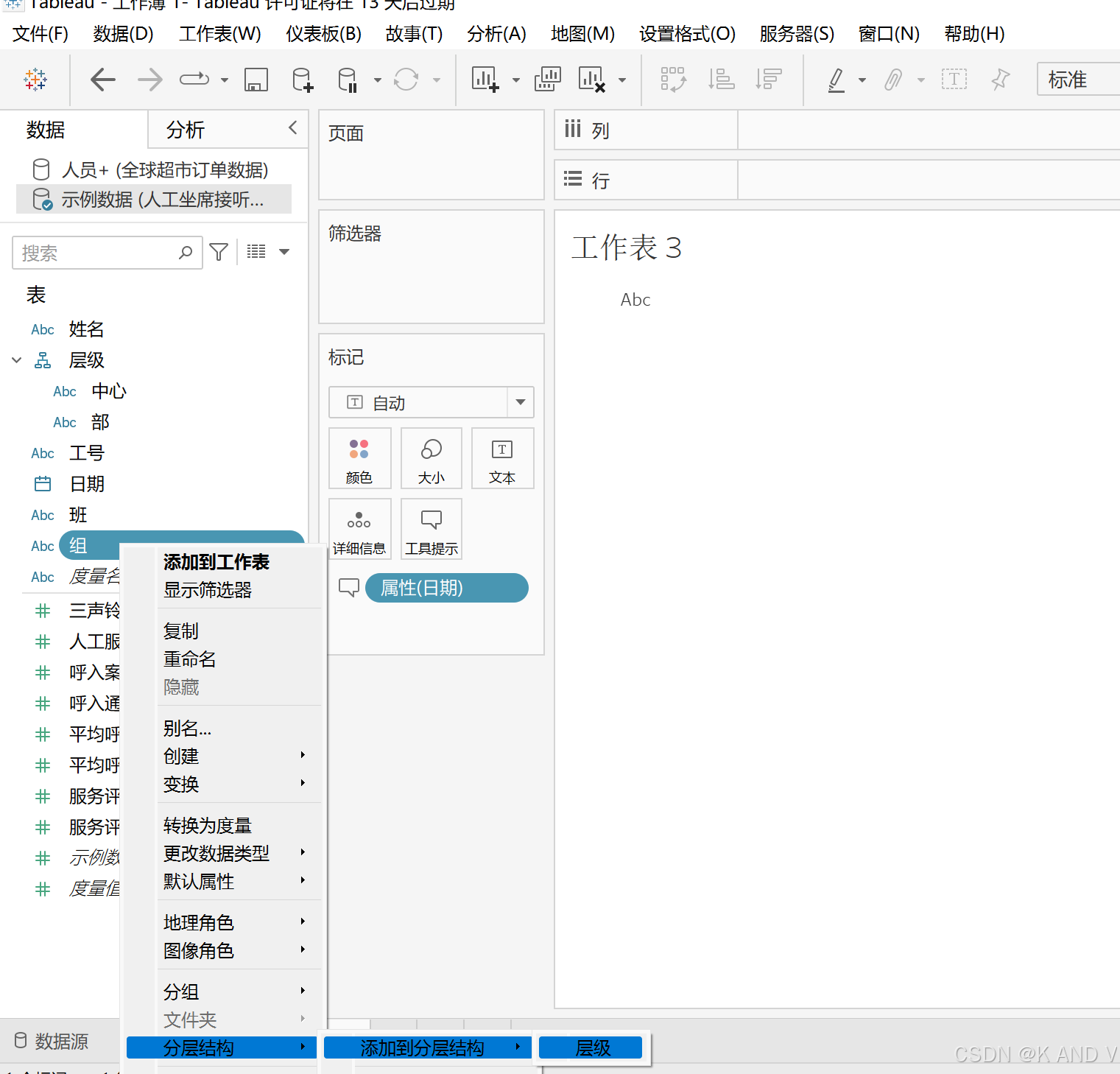Viewport: 1120px width, 1074px height.
Task: Click the duplicate sheet icon
Action: click(x=547, y=80)
